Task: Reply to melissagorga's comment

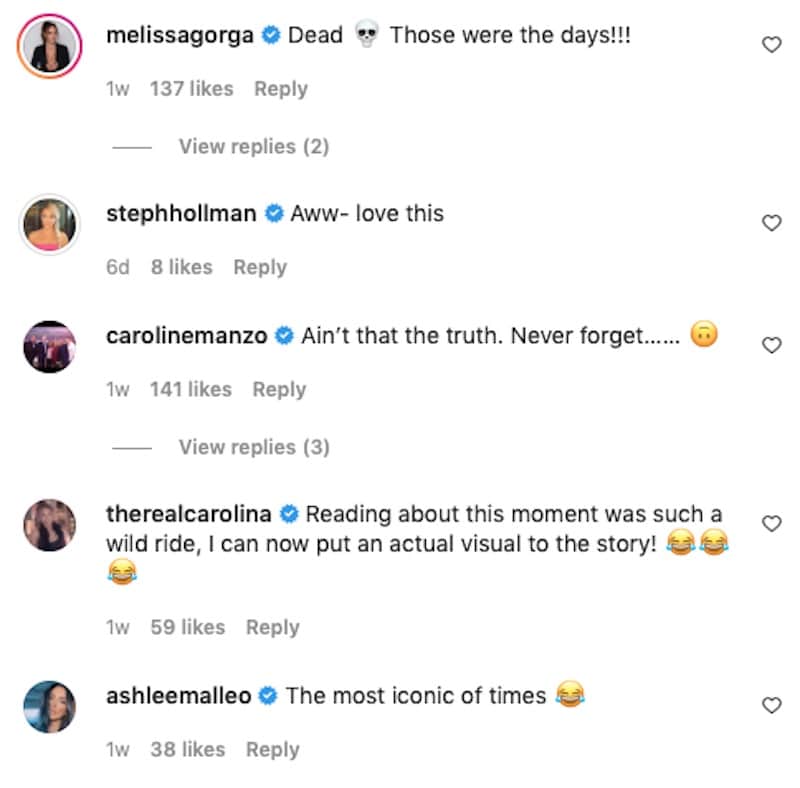Action: click(x=281, y=89)
